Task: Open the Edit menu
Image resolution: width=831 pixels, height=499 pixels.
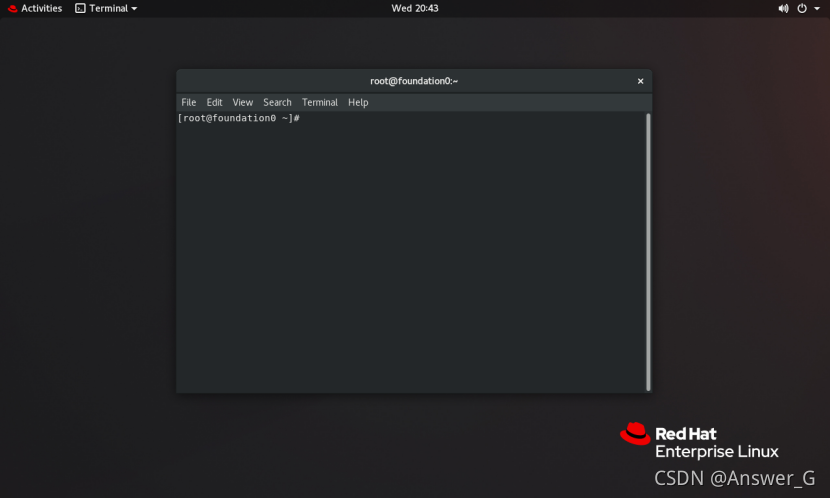Action: [x=214, y=102]
